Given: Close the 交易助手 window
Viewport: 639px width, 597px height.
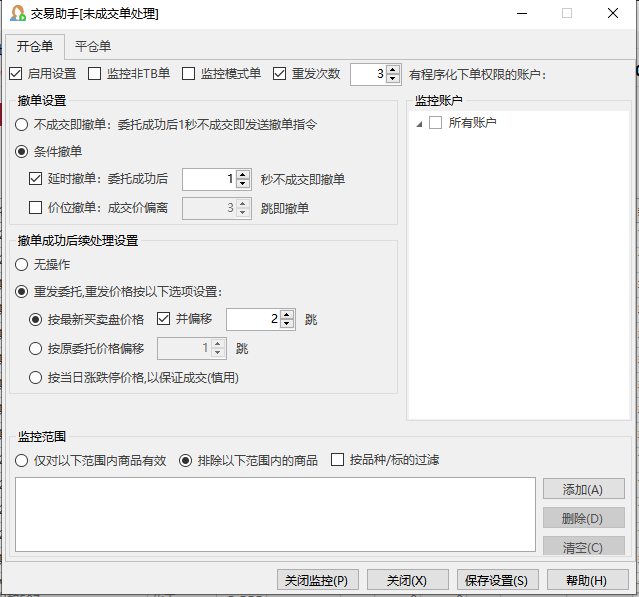Looking at the screenshot, I should tap(613, 13).
